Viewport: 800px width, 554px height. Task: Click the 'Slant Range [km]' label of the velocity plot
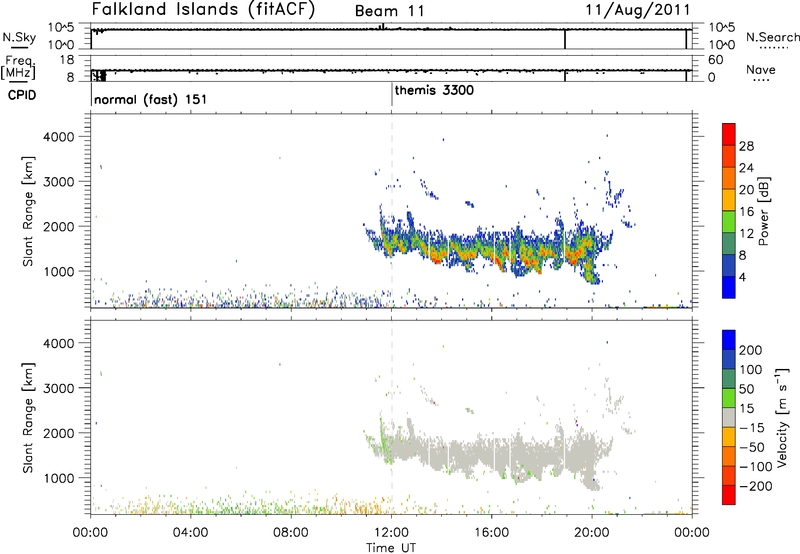click(28, 417)
